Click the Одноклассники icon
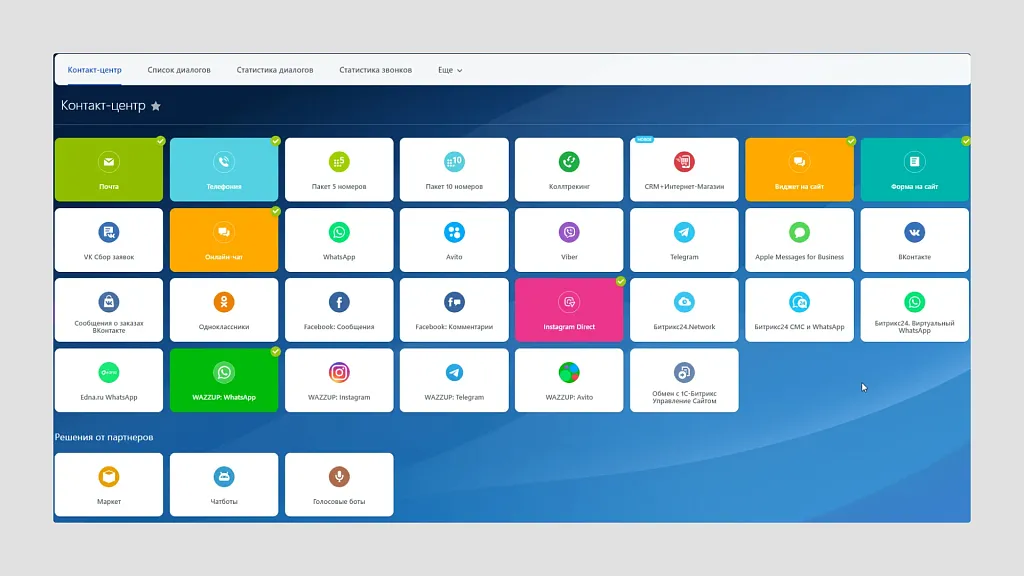 pyautogui.click(x=224, y=302)
